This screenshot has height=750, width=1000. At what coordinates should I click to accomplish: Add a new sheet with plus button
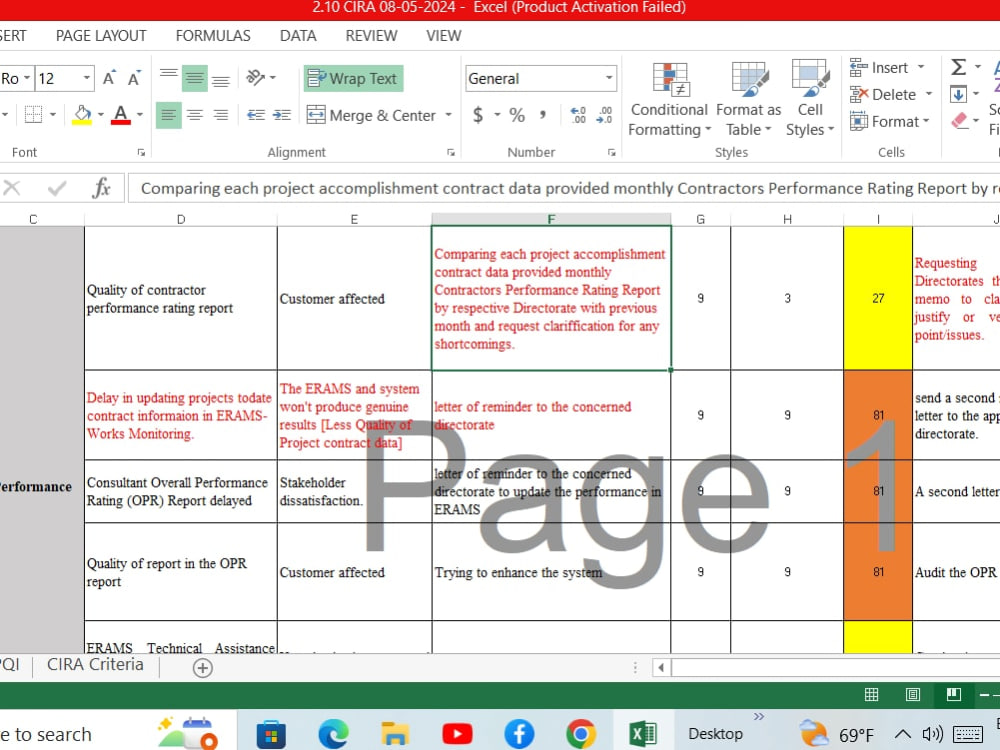pyautogui.click(x=203, y=668)
